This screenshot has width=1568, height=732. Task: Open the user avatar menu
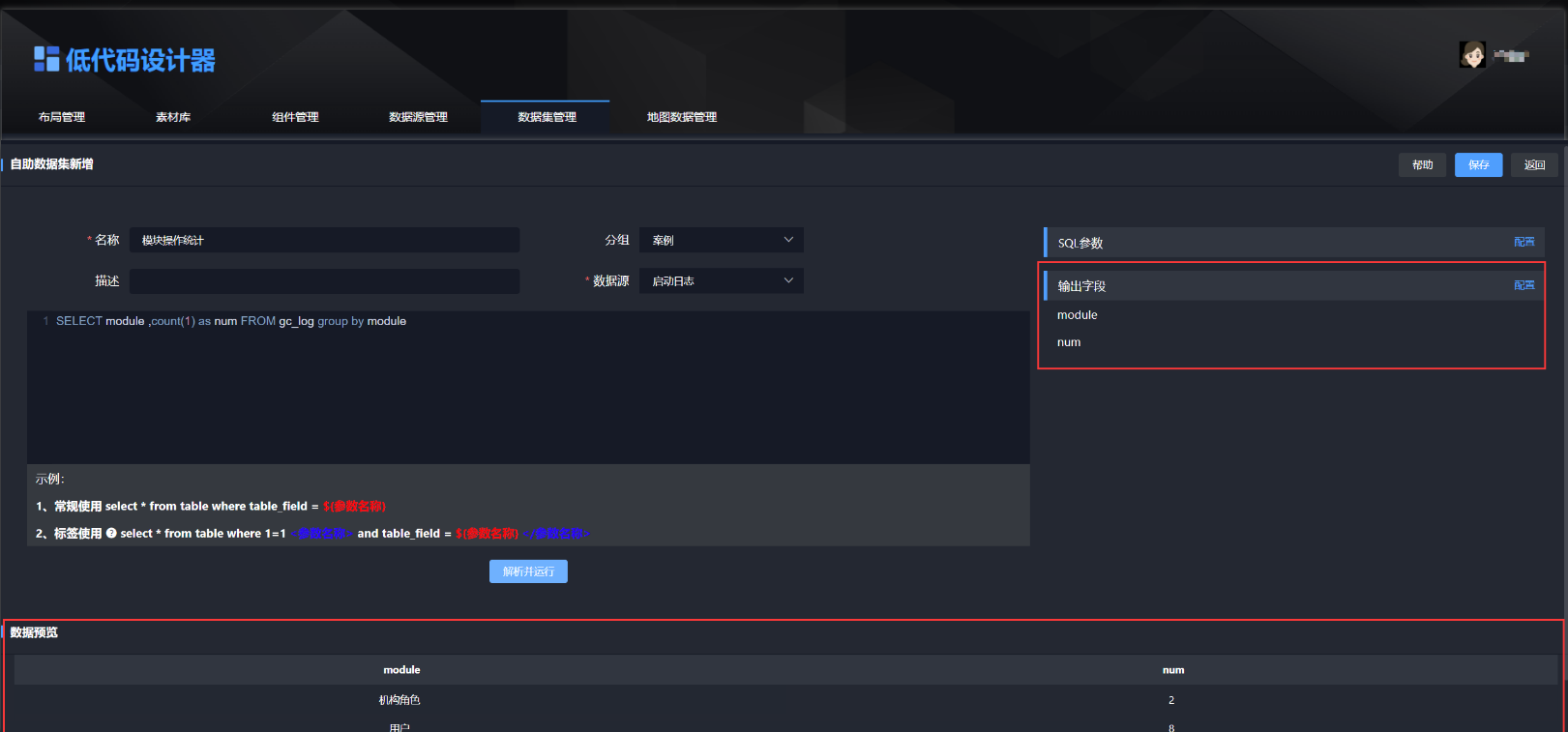[x=1472, y=55]
